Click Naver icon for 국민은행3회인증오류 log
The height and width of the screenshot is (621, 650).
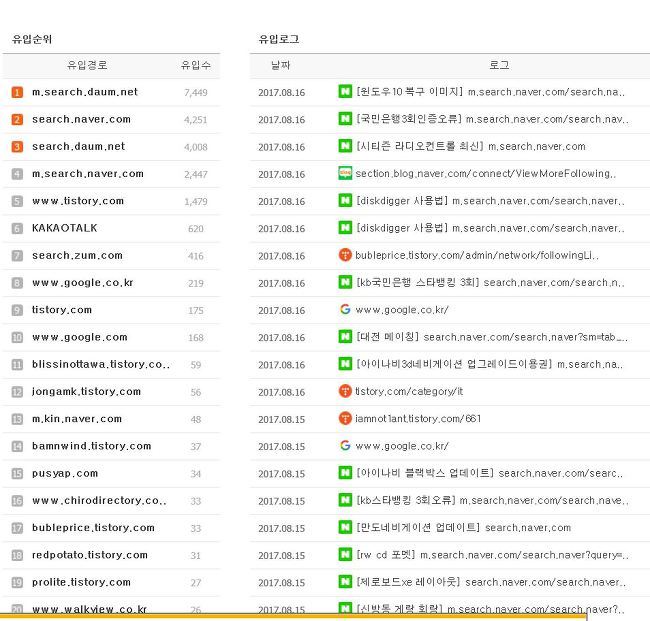coord(345,119)
